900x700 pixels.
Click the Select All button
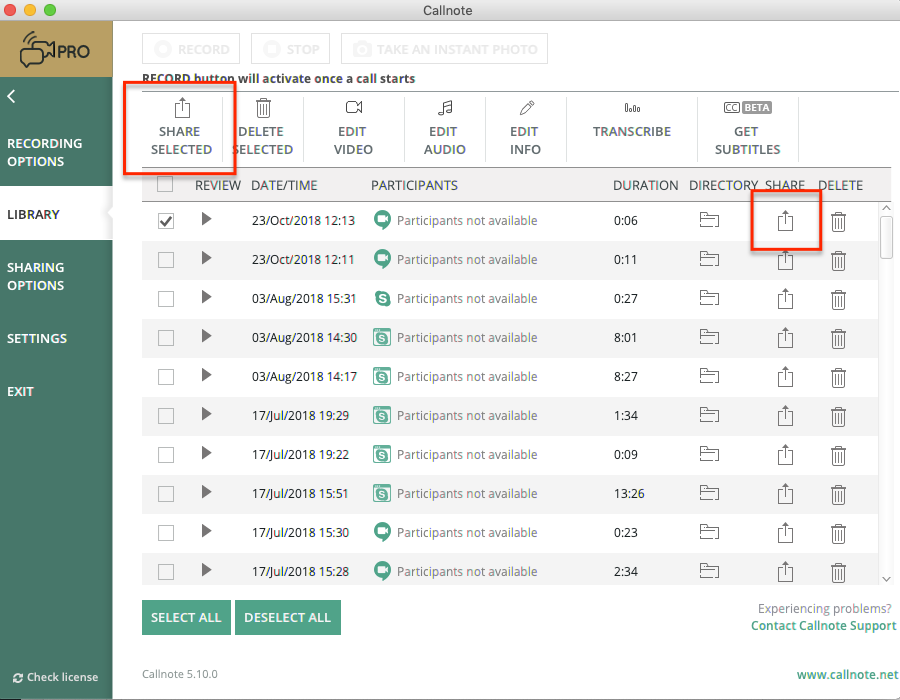186,617
